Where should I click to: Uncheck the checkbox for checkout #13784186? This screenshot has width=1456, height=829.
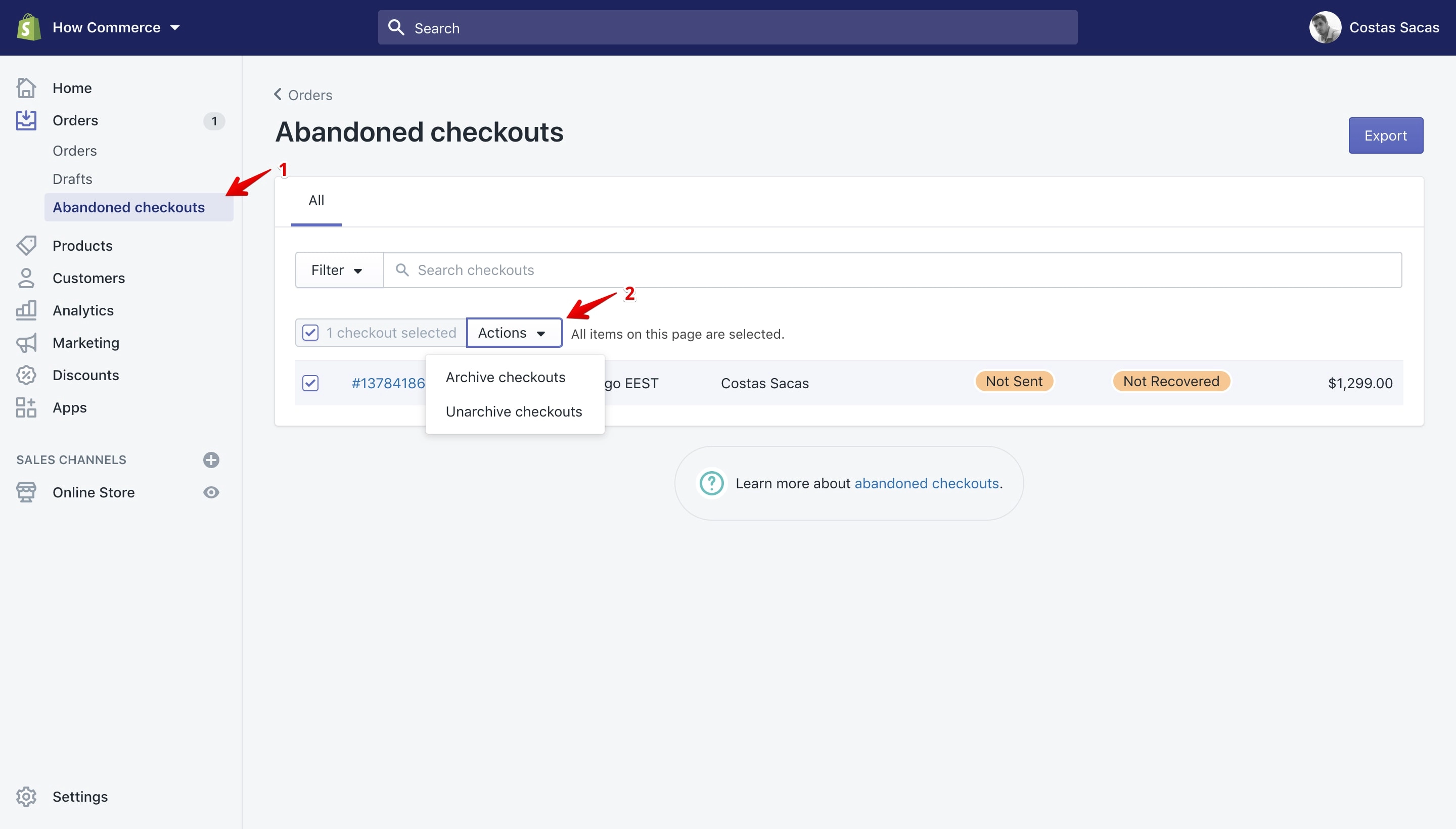tap(310, 383)
